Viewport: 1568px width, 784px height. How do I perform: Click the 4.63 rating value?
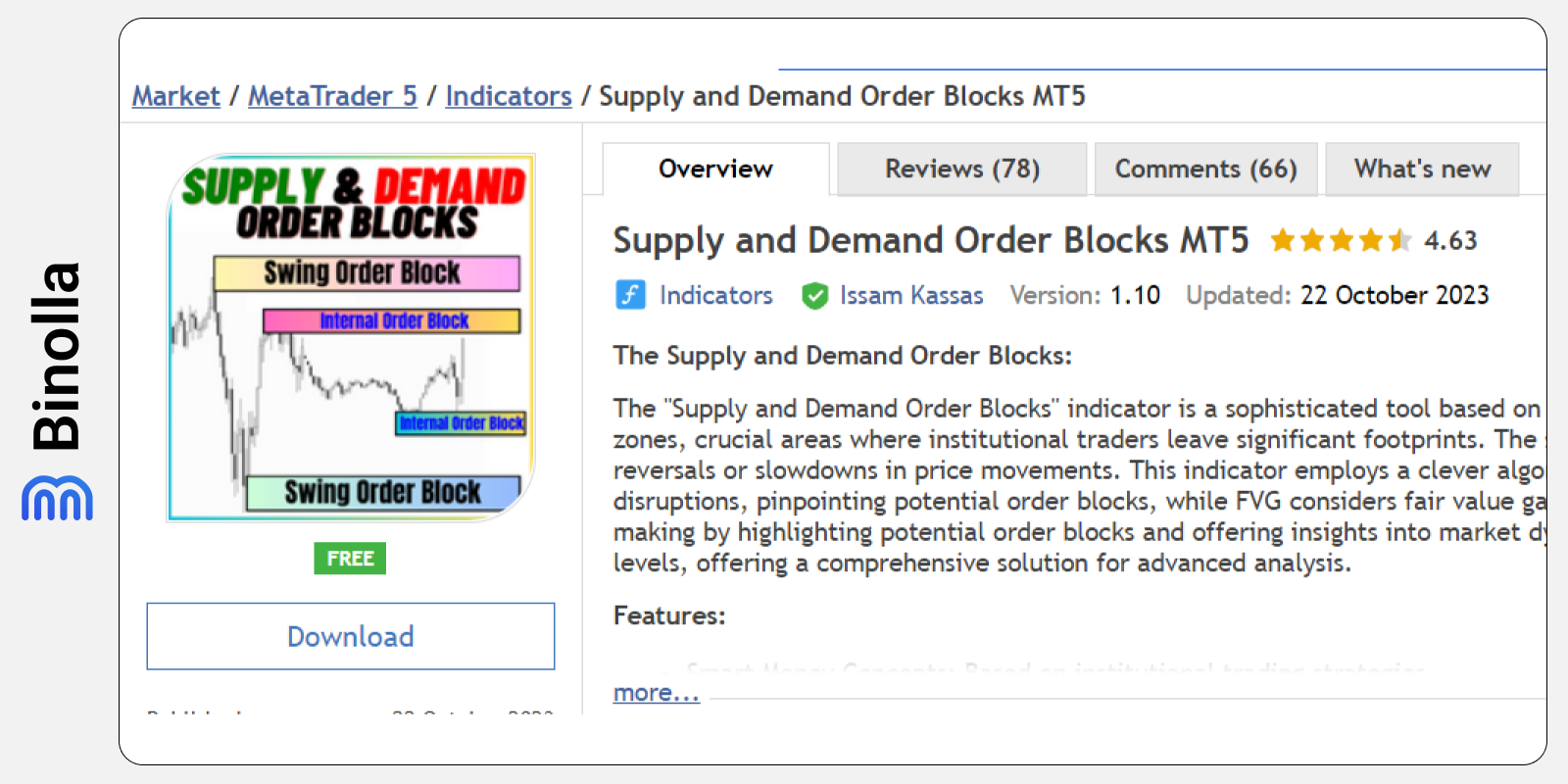(1450, 240)
